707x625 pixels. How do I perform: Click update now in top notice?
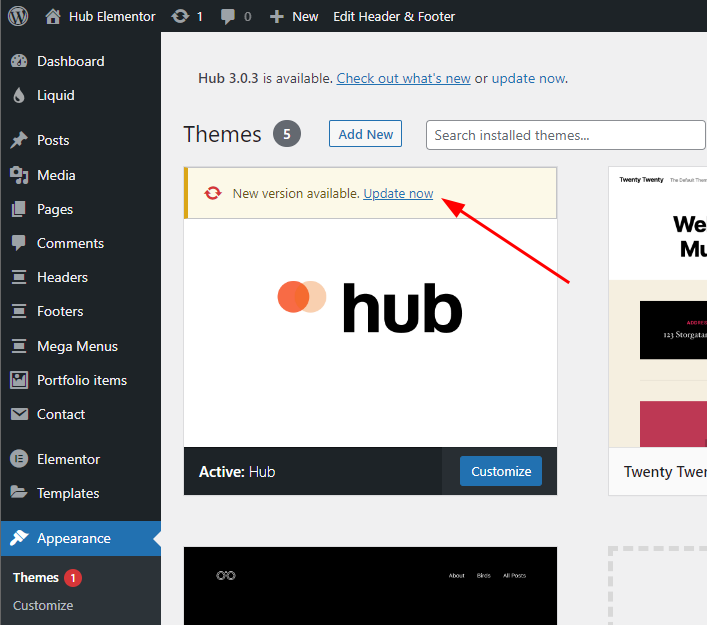click(528, 78)
